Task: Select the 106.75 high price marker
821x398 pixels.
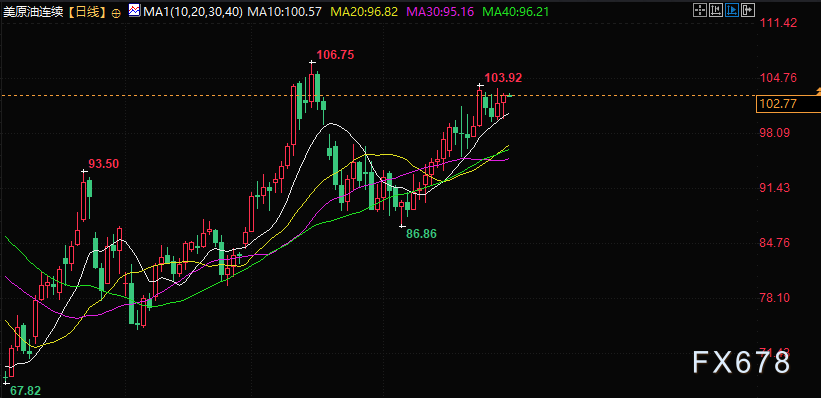Action: (x=335, y=54)
